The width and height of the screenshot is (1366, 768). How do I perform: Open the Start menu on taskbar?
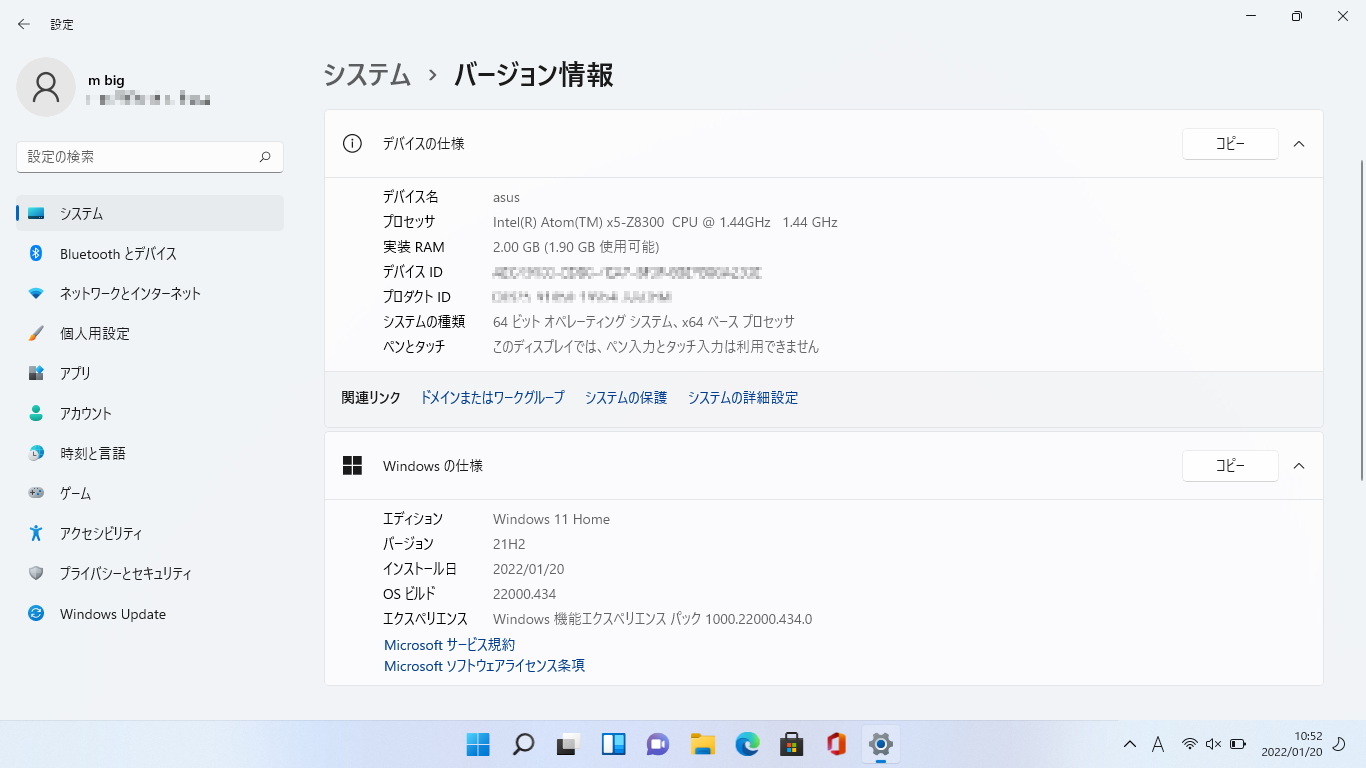[x=478, y=744]
